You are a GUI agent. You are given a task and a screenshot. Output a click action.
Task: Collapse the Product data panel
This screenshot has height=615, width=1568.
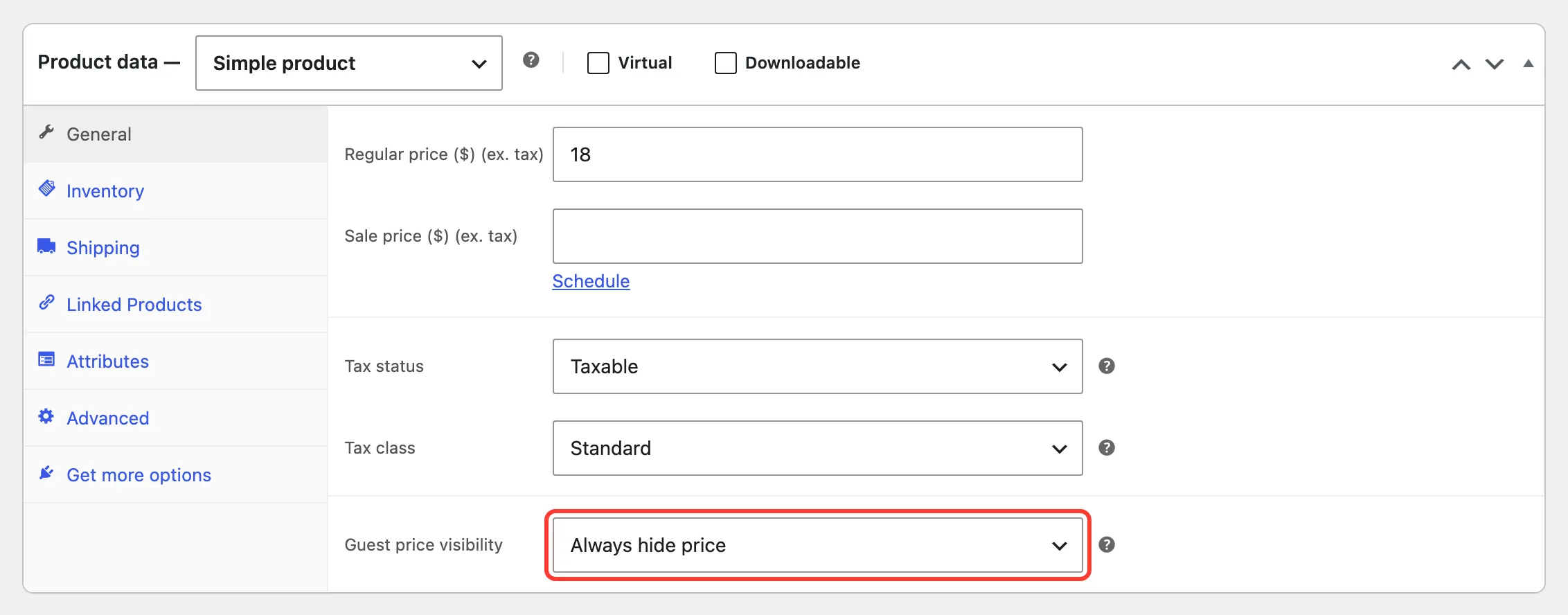click(x=1529, y=64)
